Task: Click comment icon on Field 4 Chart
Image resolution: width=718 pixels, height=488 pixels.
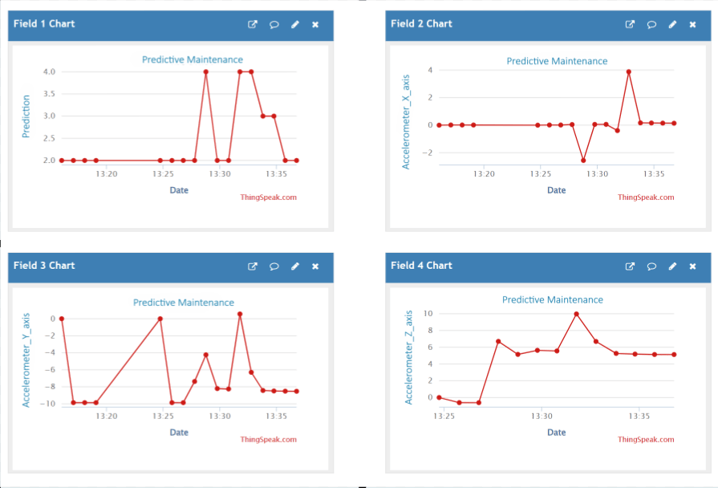Action: coord(651,266)
